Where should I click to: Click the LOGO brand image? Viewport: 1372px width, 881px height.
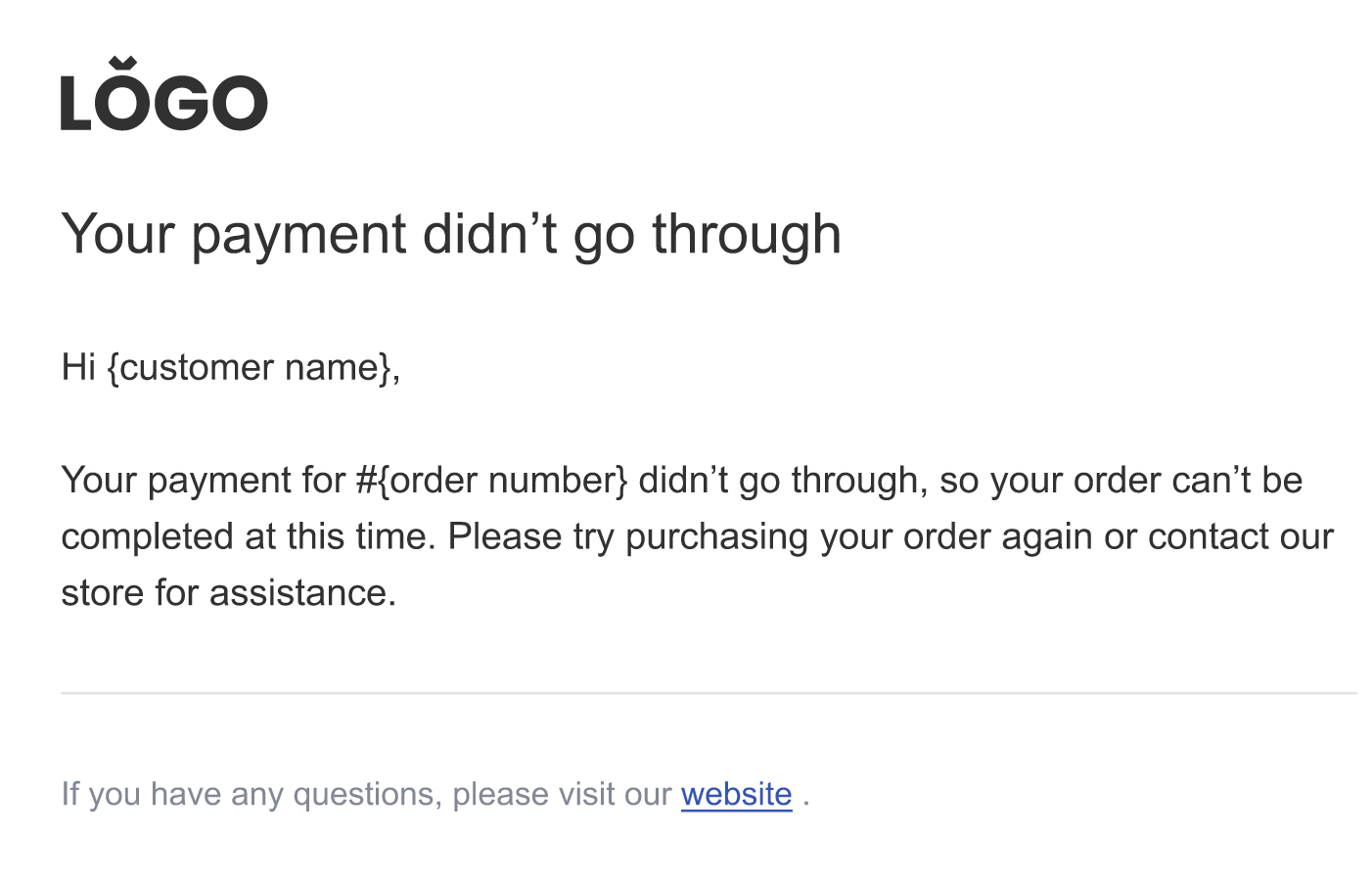click(163, 98)
